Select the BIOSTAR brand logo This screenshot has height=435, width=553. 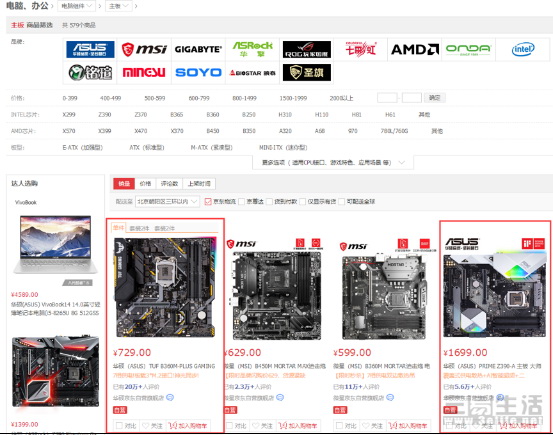click(253, 73)
